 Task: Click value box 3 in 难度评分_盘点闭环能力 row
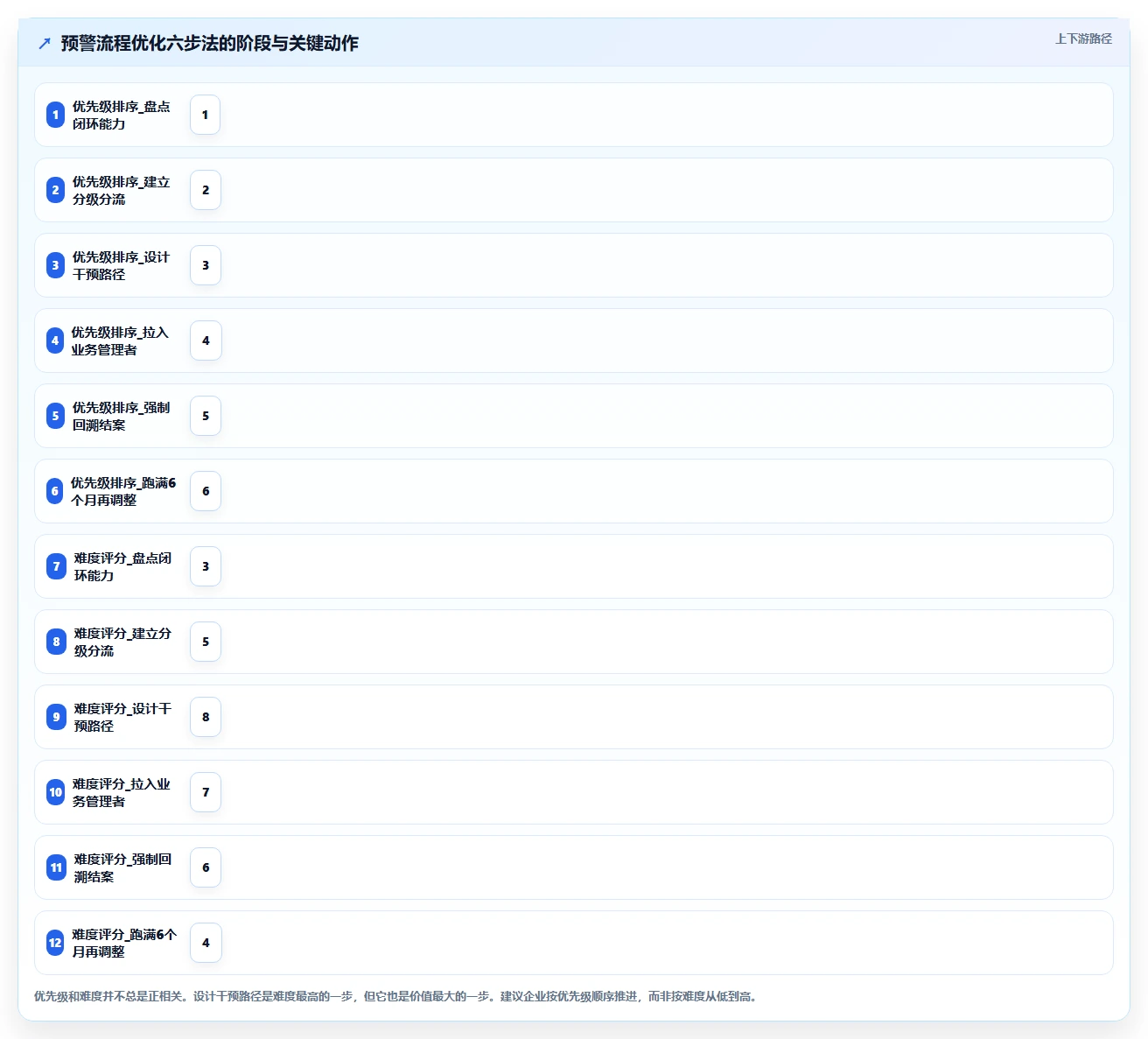(206, 566)
